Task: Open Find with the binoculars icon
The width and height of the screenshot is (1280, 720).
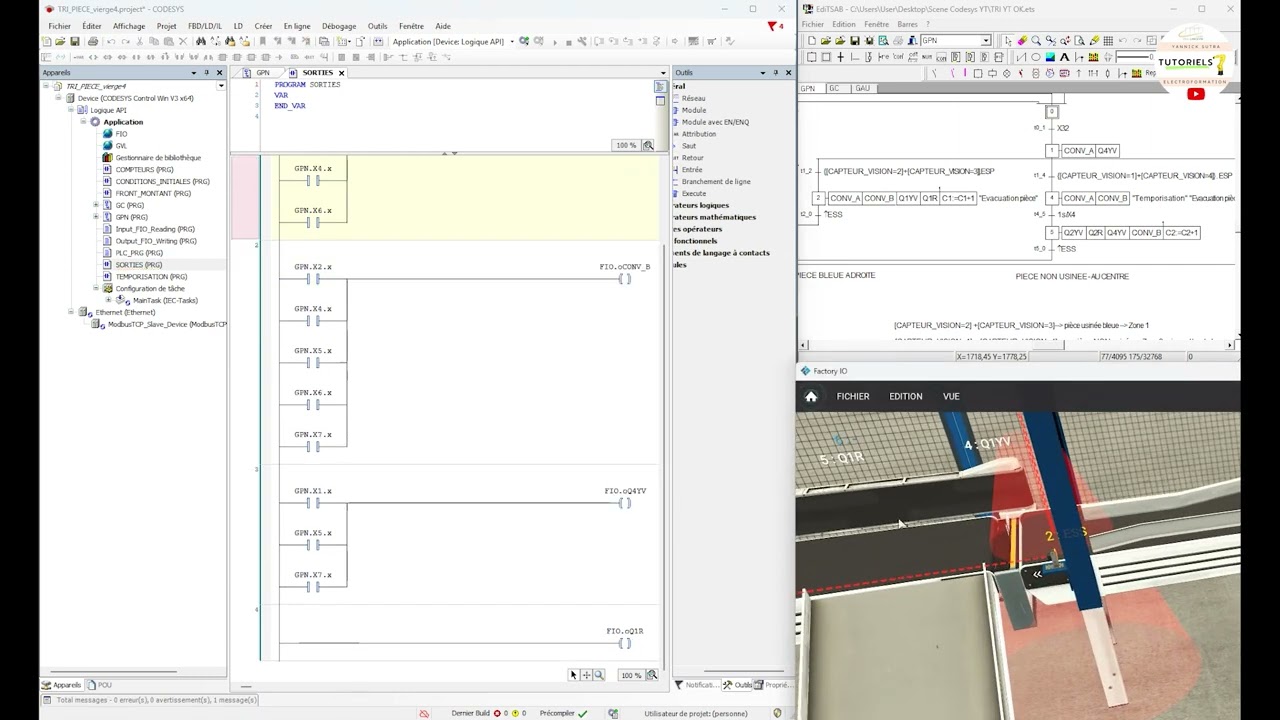Action: [201, 41]
